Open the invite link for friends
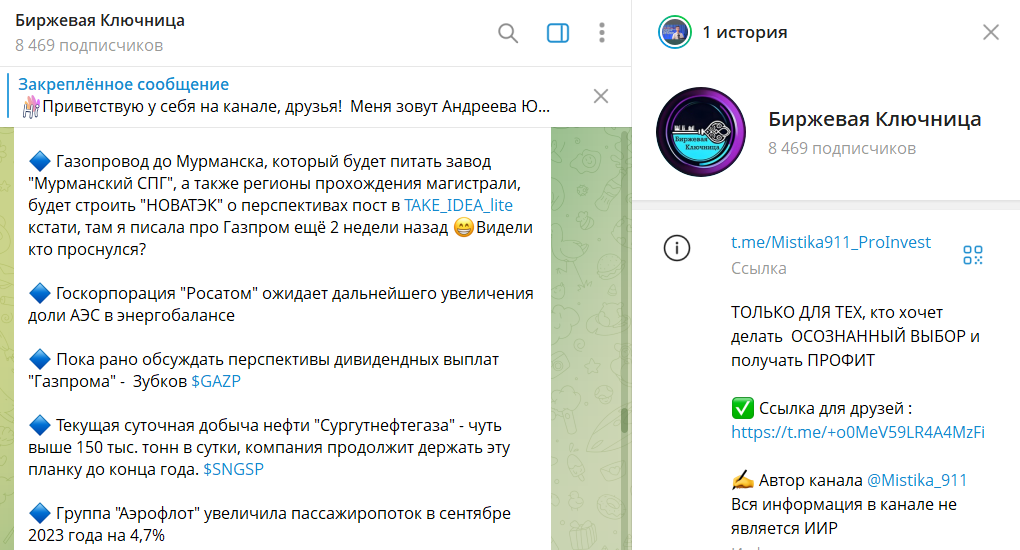 pyautogui.click(x=857, y=432)
